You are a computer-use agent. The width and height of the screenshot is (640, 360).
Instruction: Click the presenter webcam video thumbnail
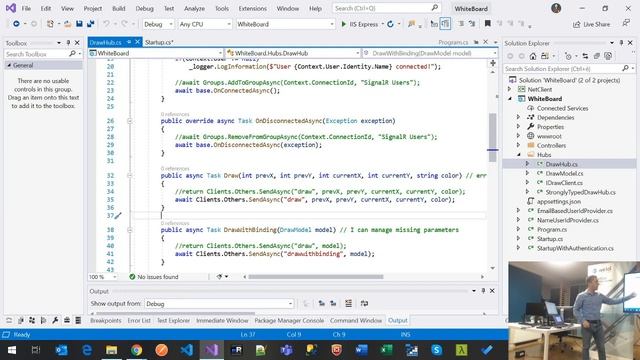pos(574,310)
